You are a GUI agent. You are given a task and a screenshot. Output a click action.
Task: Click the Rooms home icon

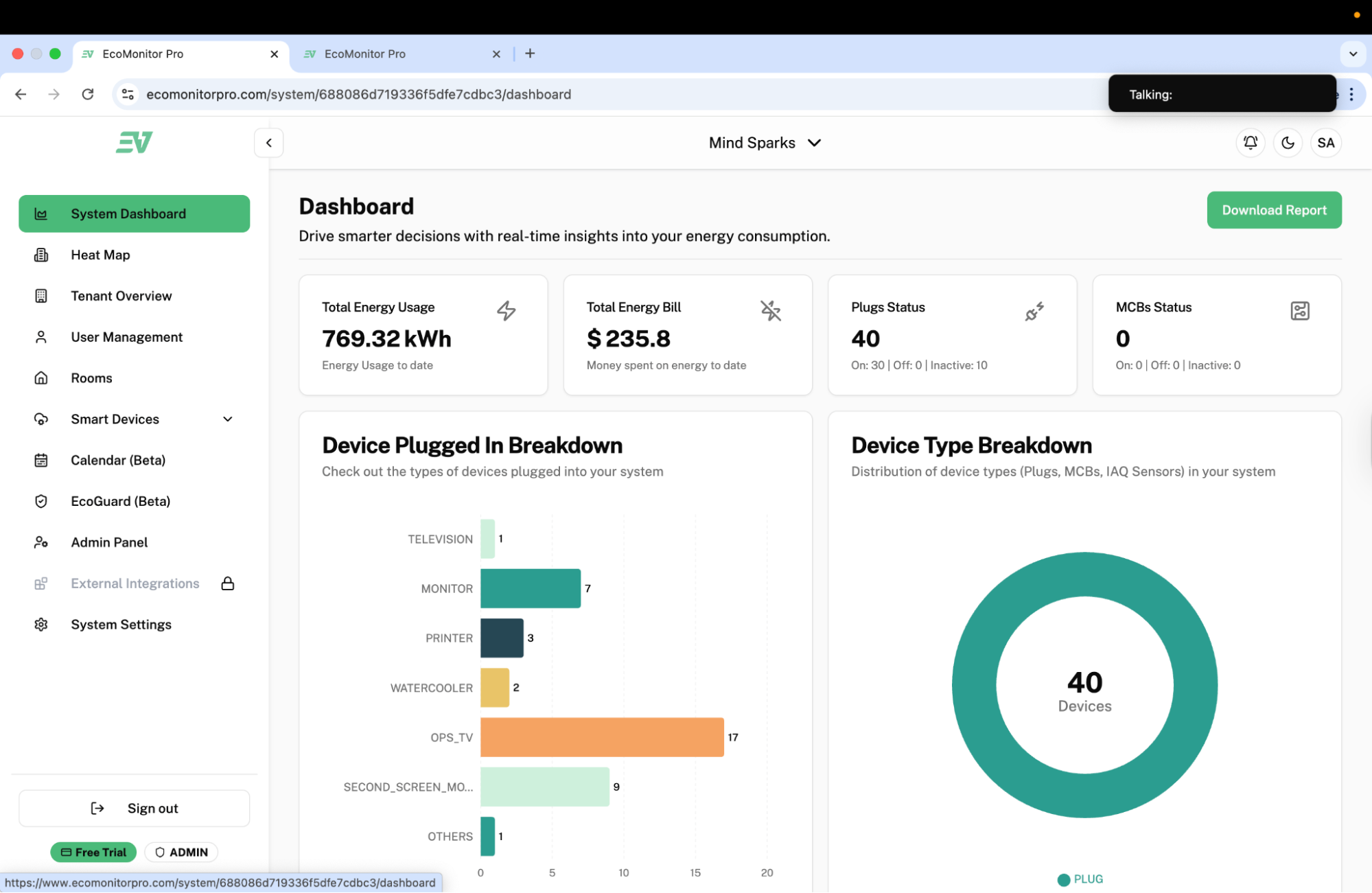pos(41,378)
